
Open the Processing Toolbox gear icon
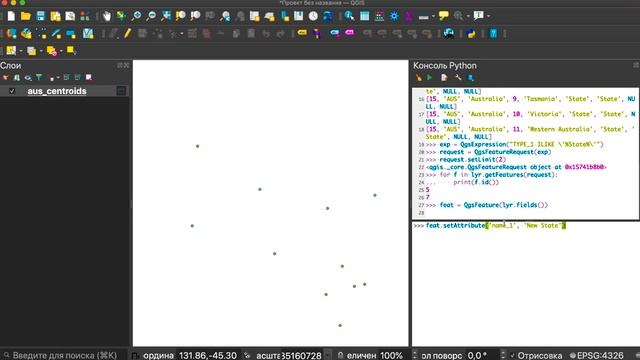point(394,16)
